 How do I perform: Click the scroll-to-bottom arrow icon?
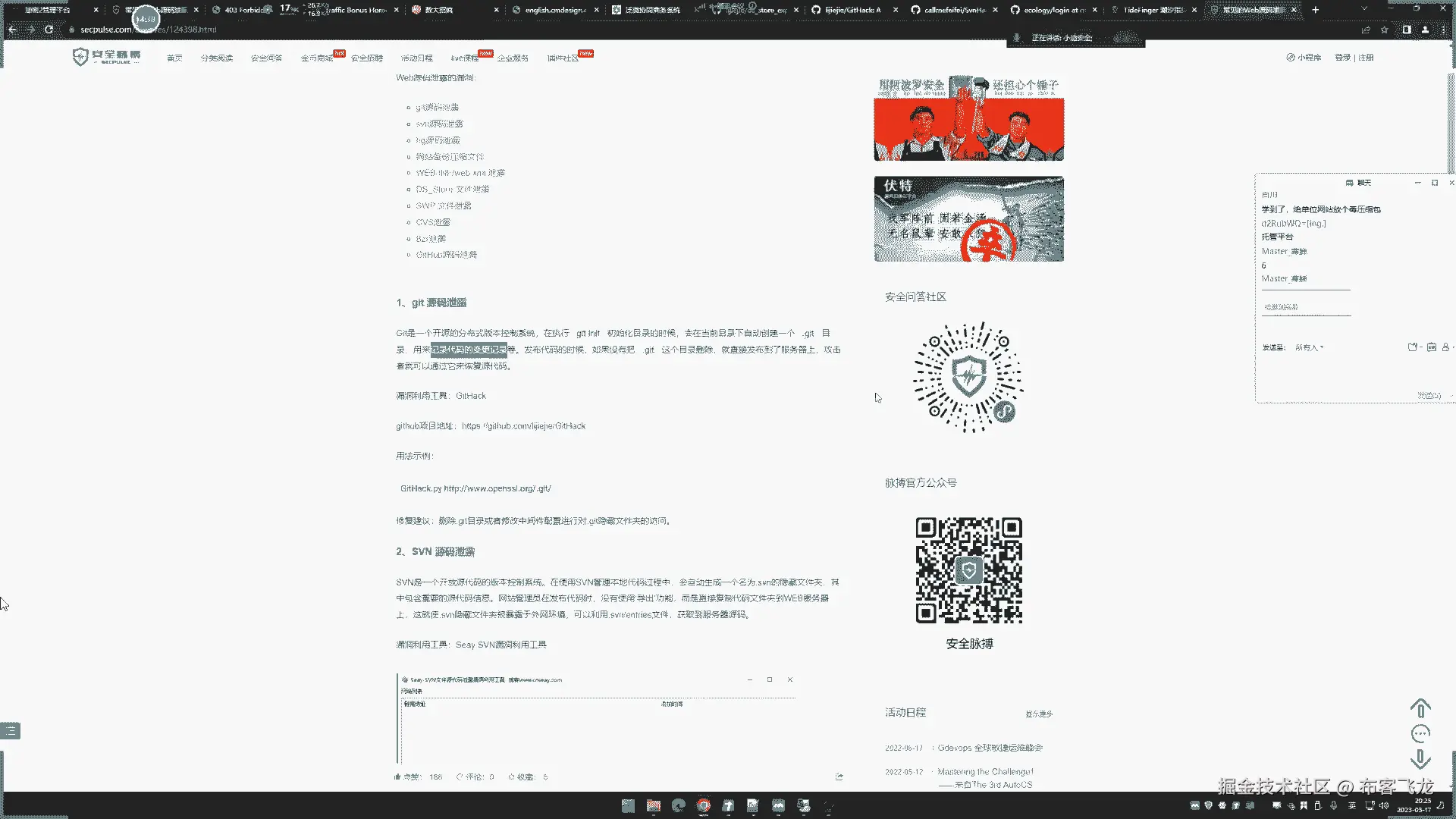1420,758
